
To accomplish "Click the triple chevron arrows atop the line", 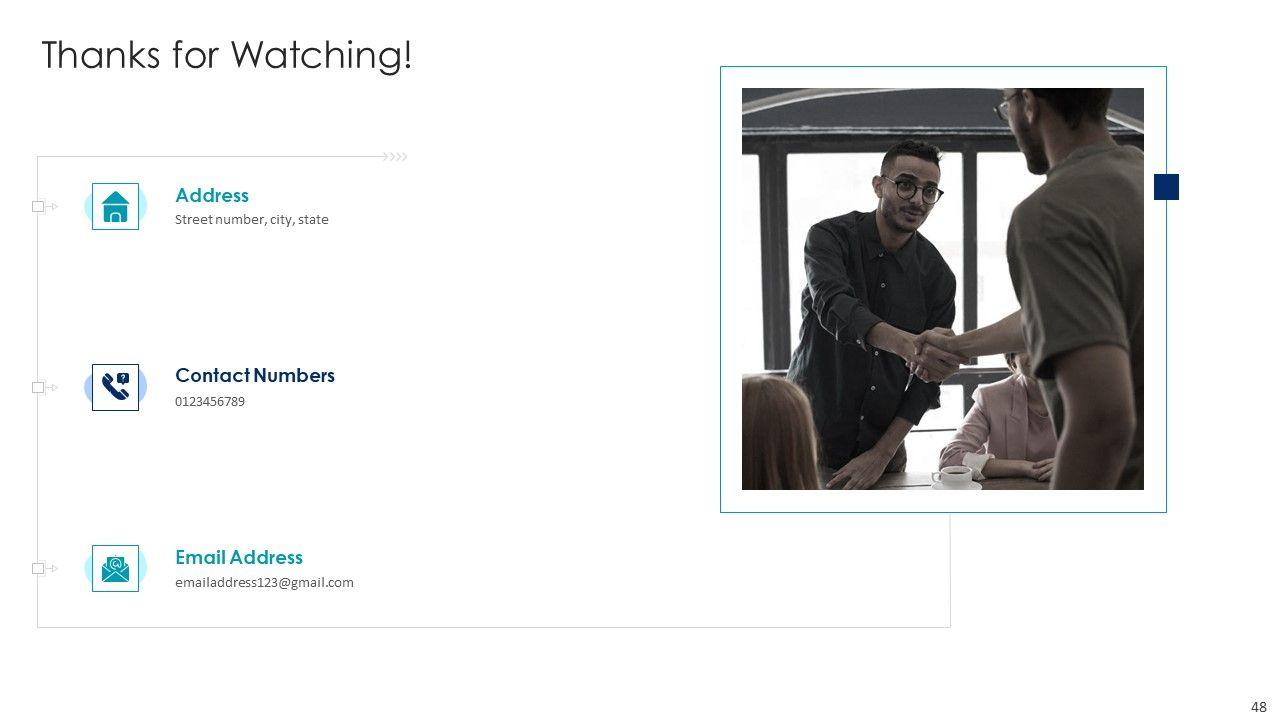I will coord(397,156).
